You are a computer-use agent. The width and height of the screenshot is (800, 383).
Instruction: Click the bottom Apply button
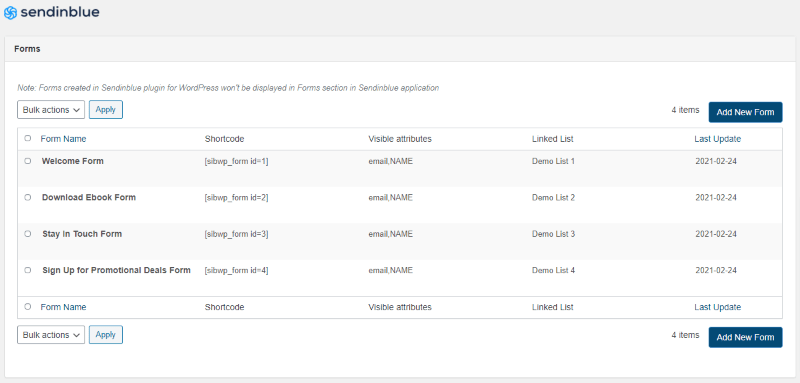click(106, 335)
